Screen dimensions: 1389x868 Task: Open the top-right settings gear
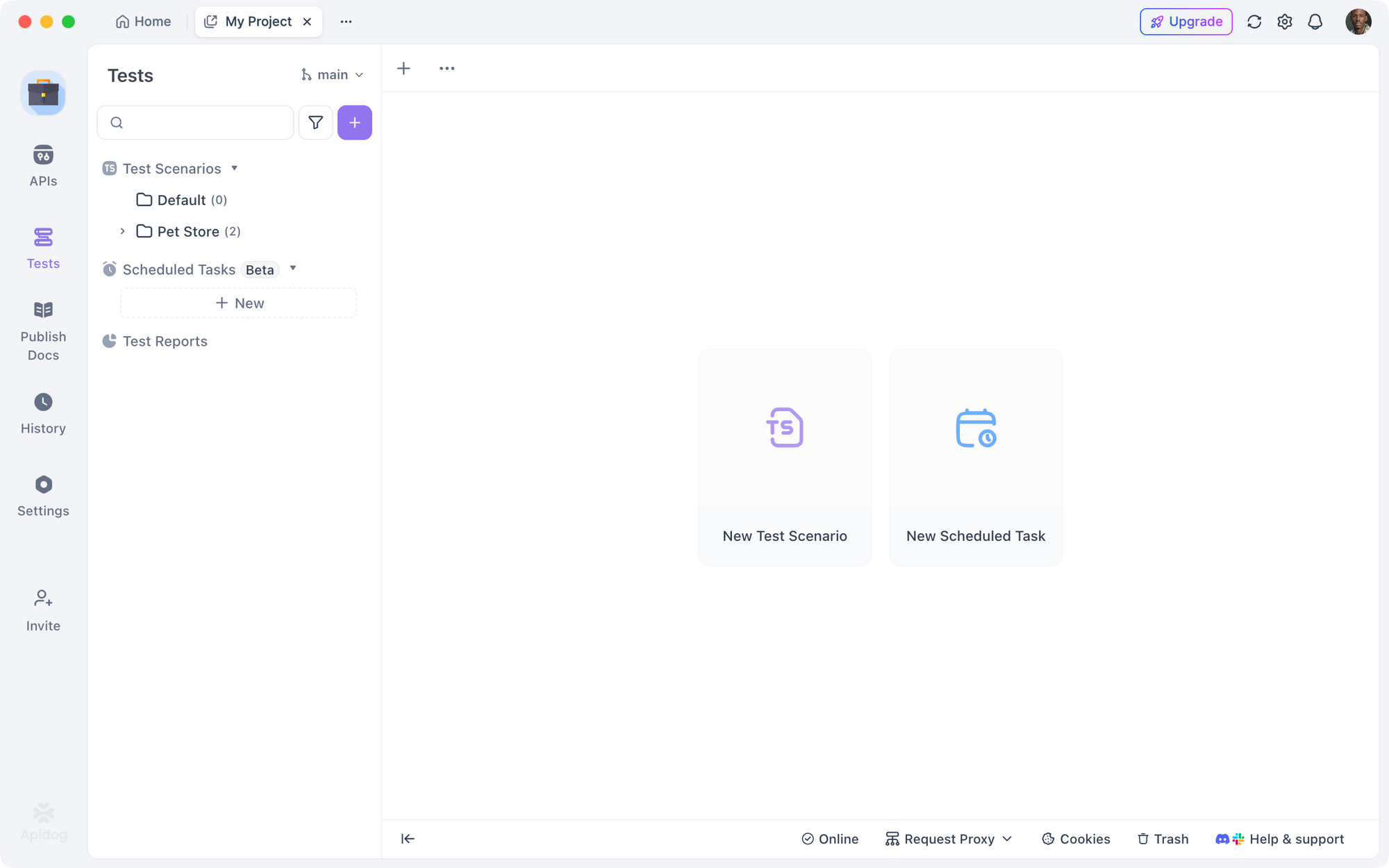click(x=1284, y=22)
